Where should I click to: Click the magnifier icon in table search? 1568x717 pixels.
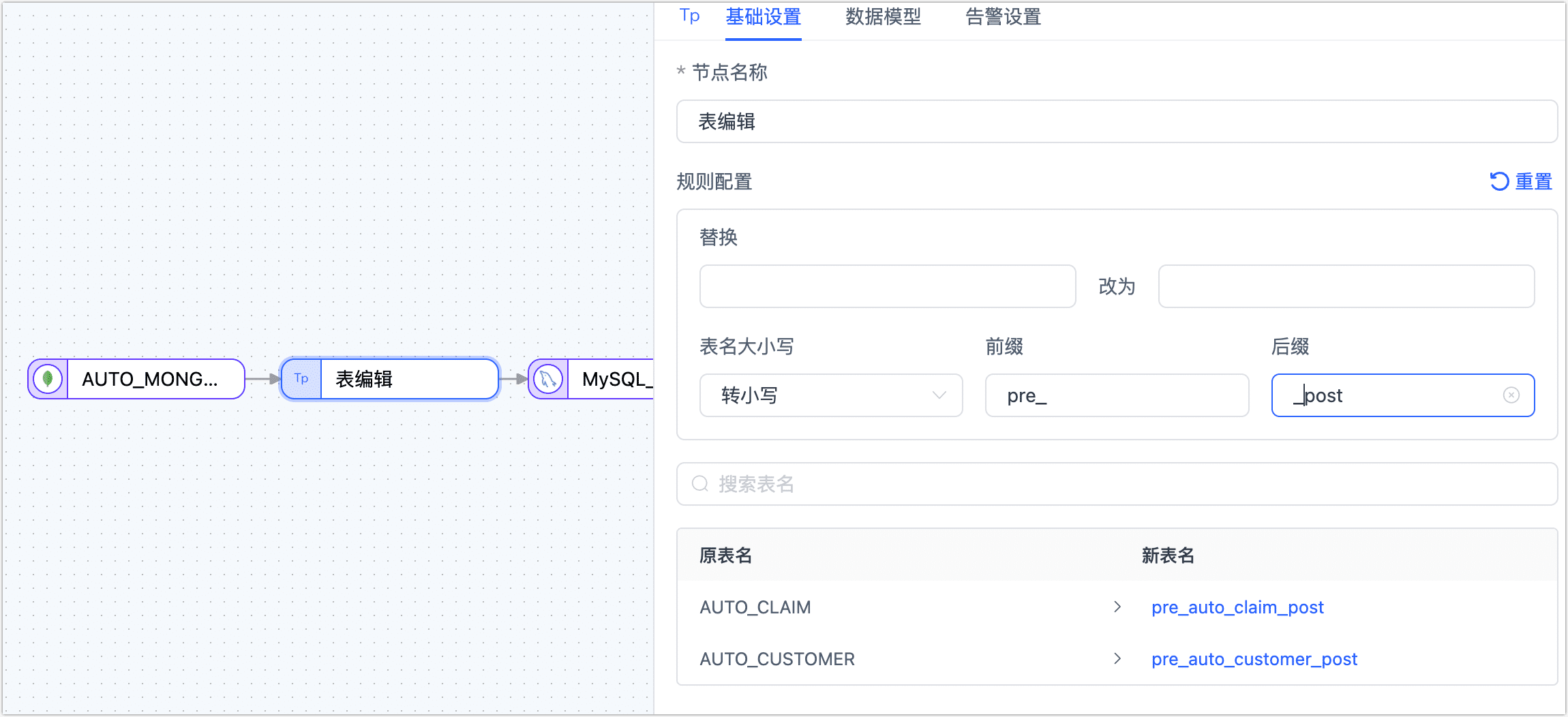tap(699, 484)
